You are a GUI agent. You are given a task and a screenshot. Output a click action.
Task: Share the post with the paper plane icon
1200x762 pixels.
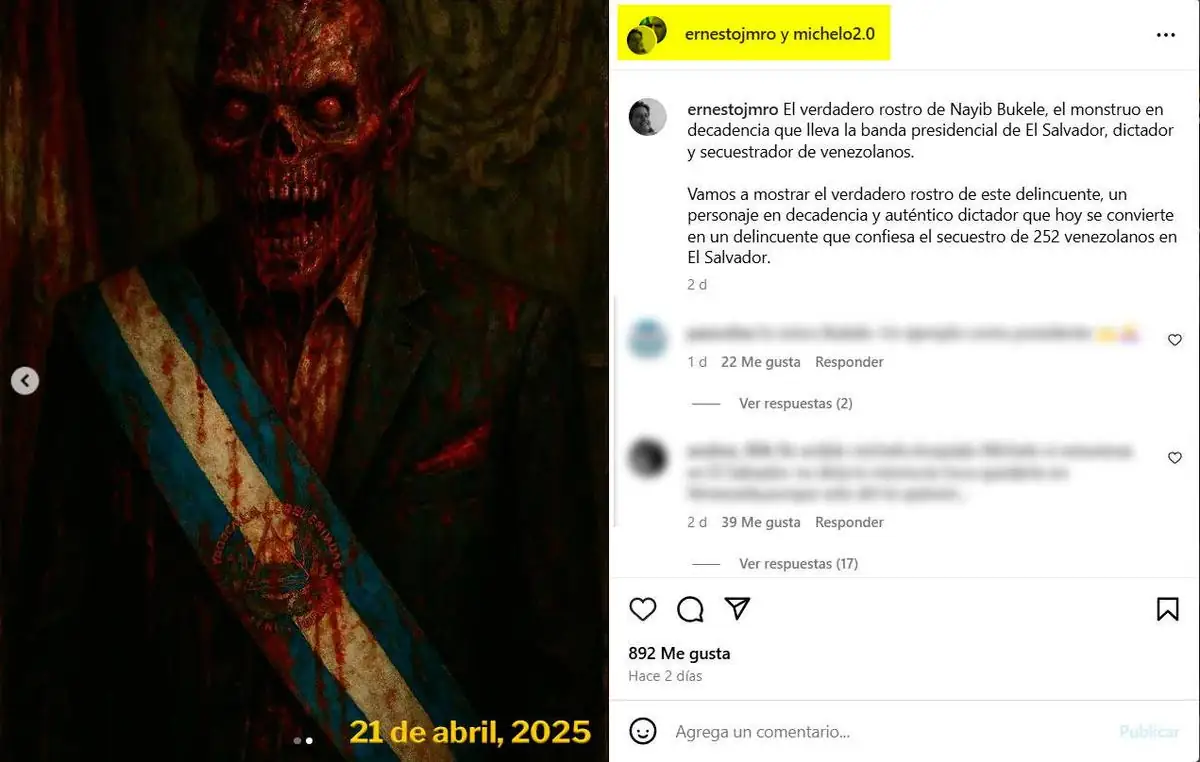pos(737,609)
